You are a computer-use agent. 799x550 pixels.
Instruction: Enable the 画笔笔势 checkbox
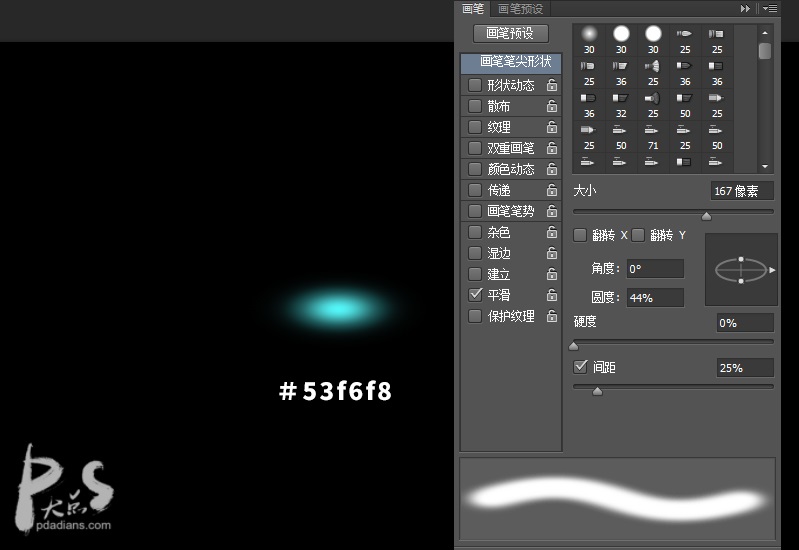(475, 211)
